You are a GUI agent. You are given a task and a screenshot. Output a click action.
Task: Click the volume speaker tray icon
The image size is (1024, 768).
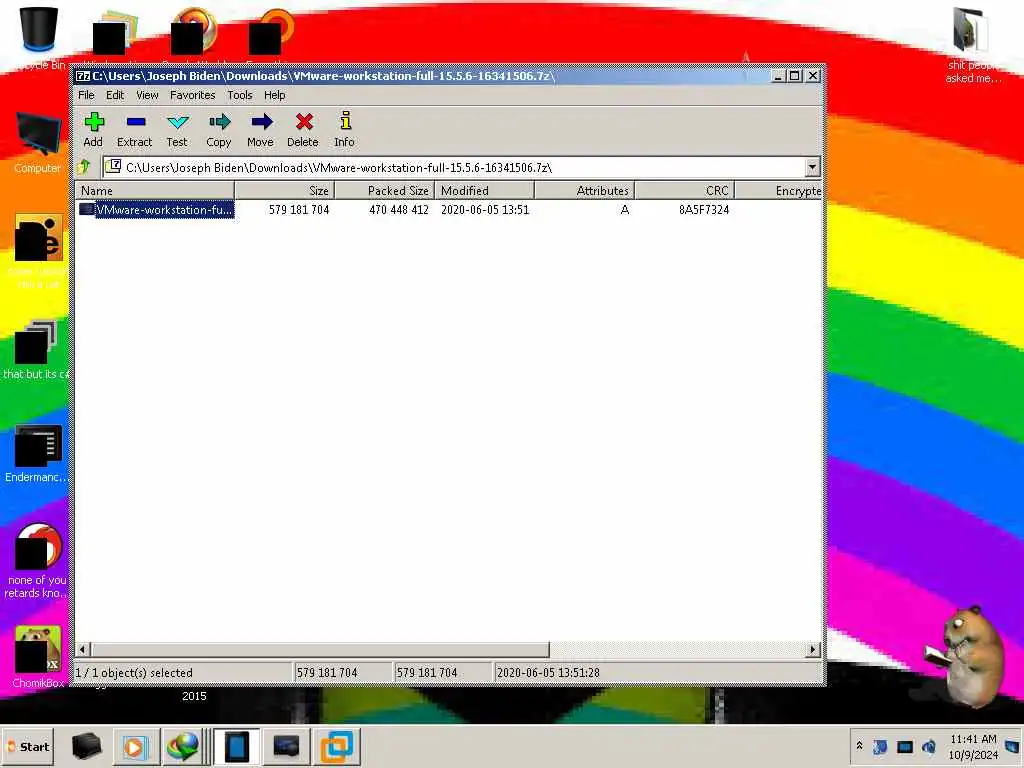929,746
